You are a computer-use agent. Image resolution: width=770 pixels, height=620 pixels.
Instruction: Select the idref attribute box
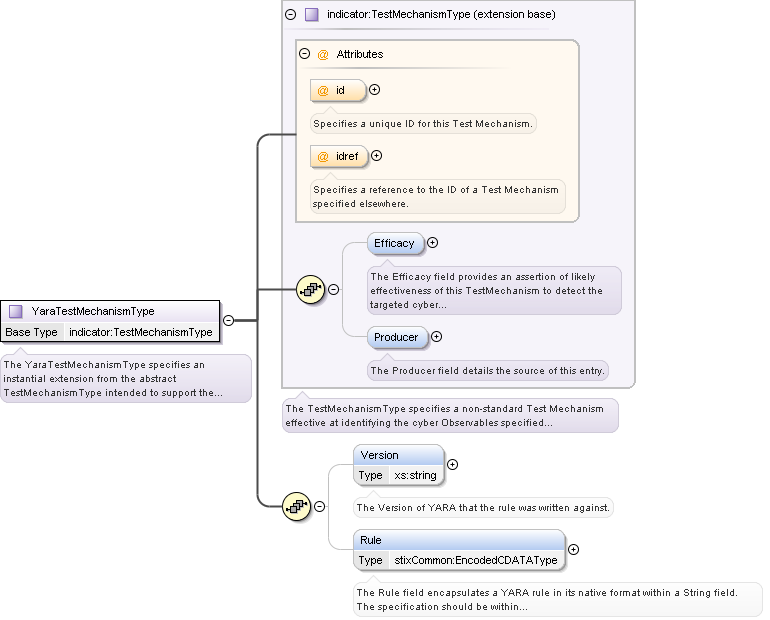pos(339,156)
